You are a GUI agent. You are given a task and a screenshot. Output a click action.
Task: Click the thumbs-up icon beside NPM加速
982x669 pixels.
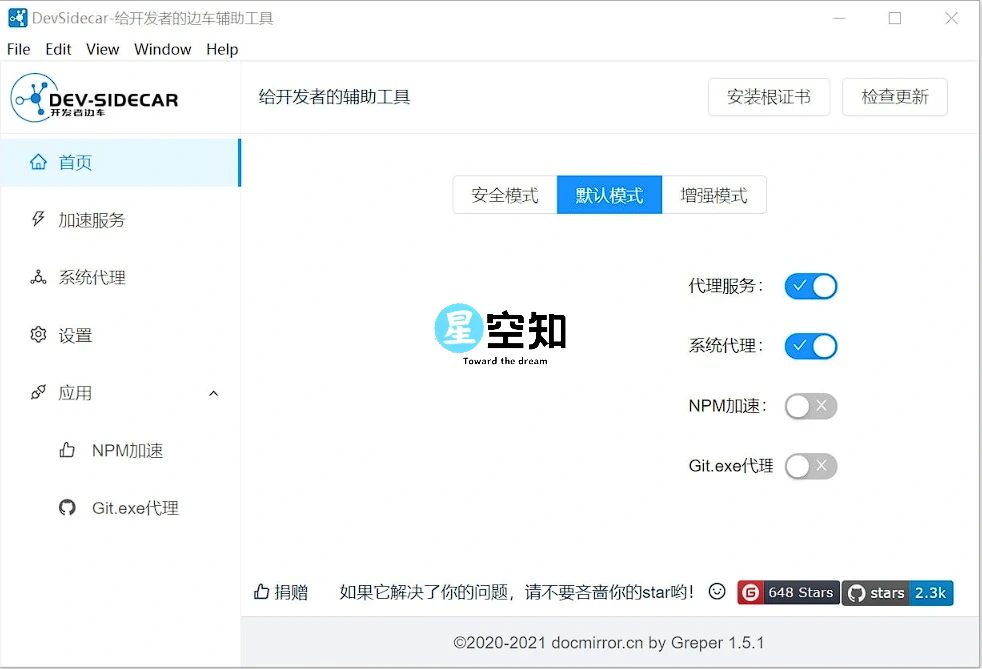67,450
